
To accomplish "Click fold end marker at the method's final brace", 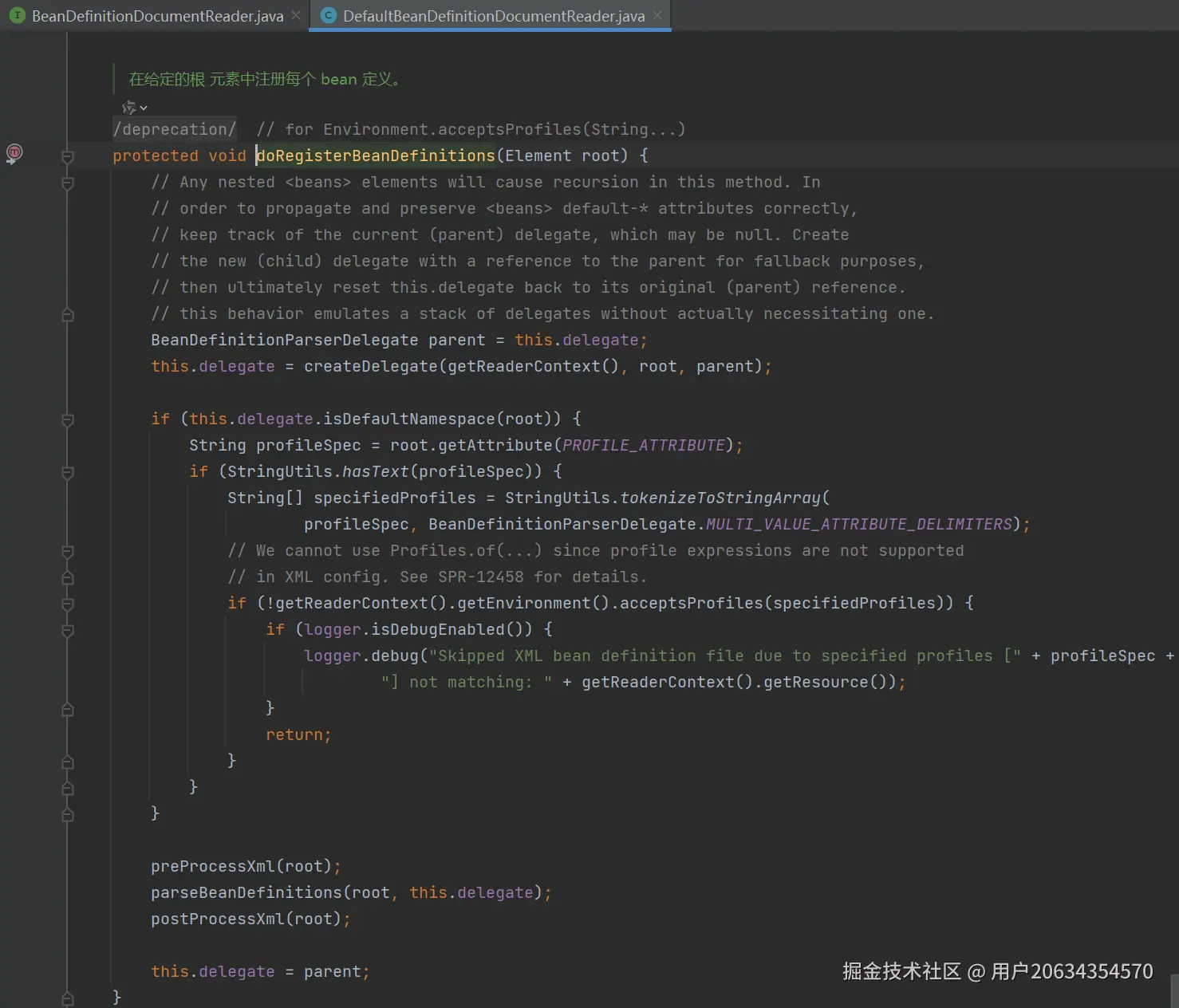I will tap(68, 998).
